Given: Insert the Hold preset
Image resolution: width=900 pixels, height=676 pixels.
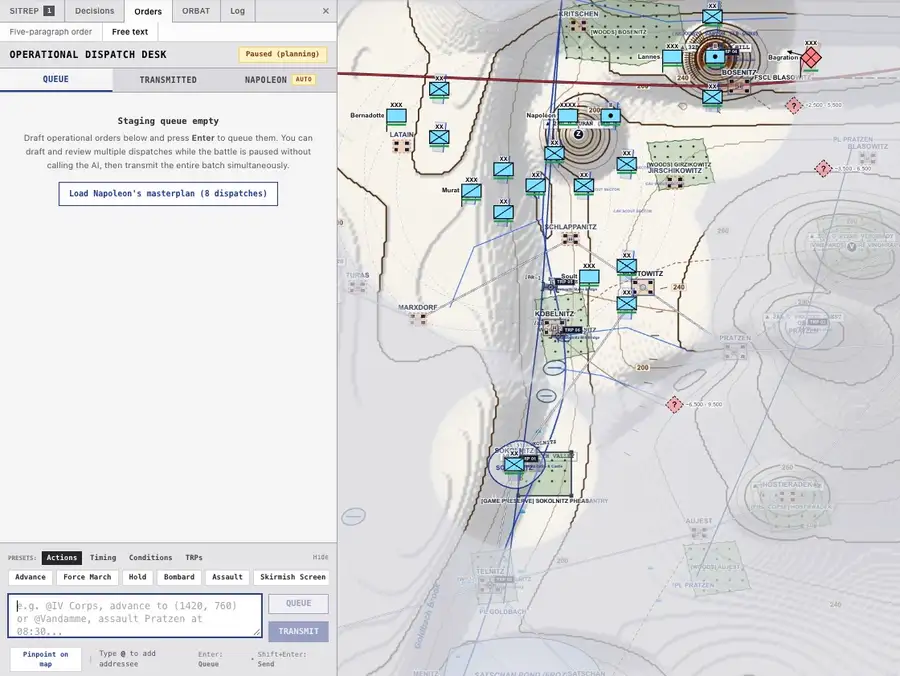Looking at the screenshot, I should pyautogui.click(x=137, y=577).
